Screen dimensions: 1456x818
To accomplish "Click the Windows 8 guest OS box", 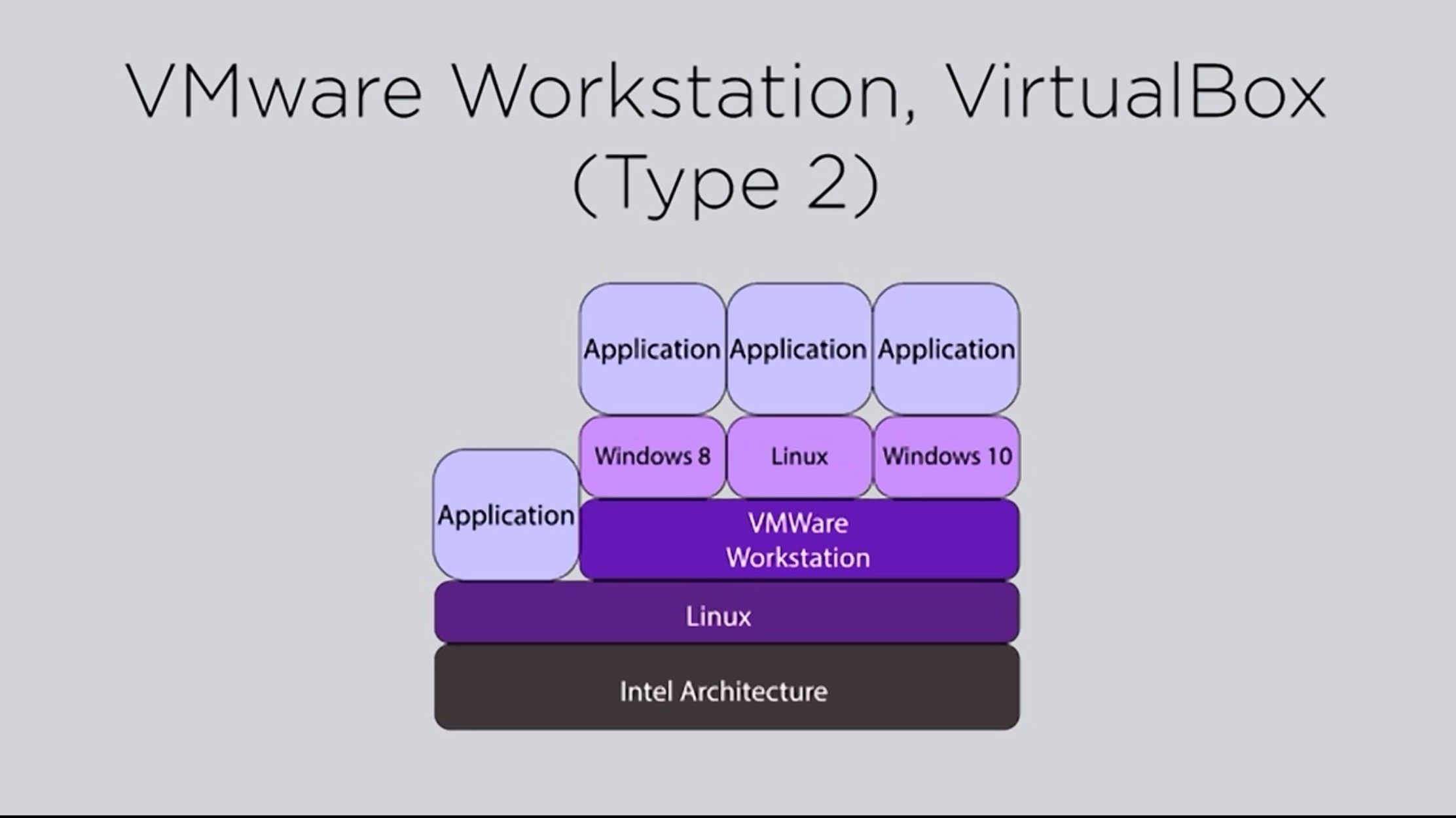I will point(652,456).
